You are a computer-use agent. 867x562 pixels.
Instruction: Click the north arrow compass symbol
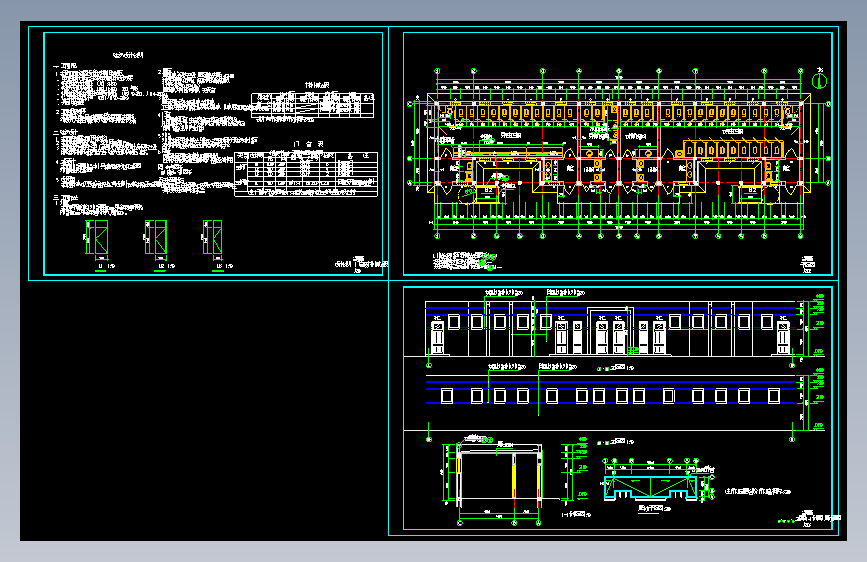coord(819,80)
